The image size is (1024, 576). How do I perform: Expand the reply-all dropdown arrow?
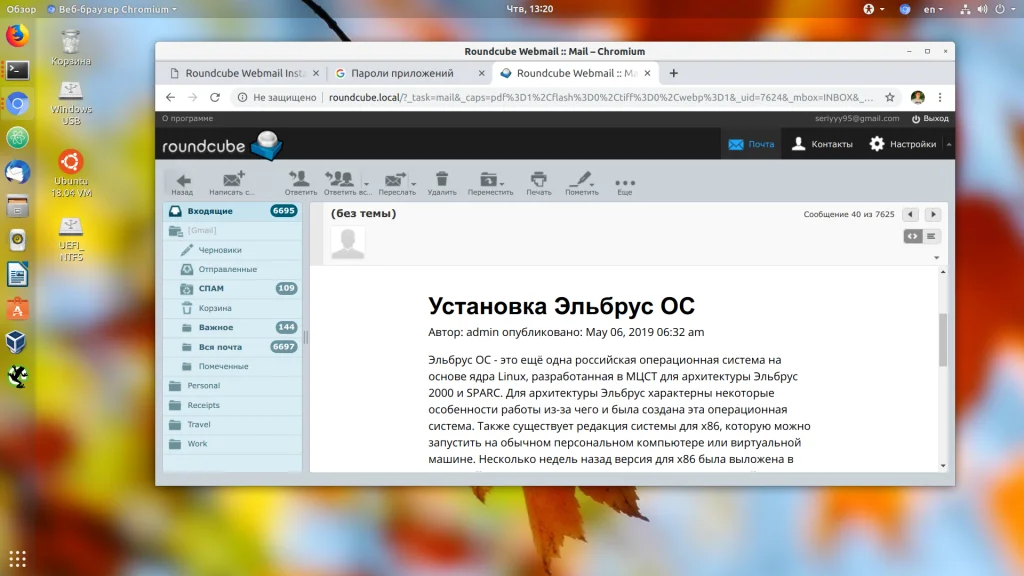[366, 184]
